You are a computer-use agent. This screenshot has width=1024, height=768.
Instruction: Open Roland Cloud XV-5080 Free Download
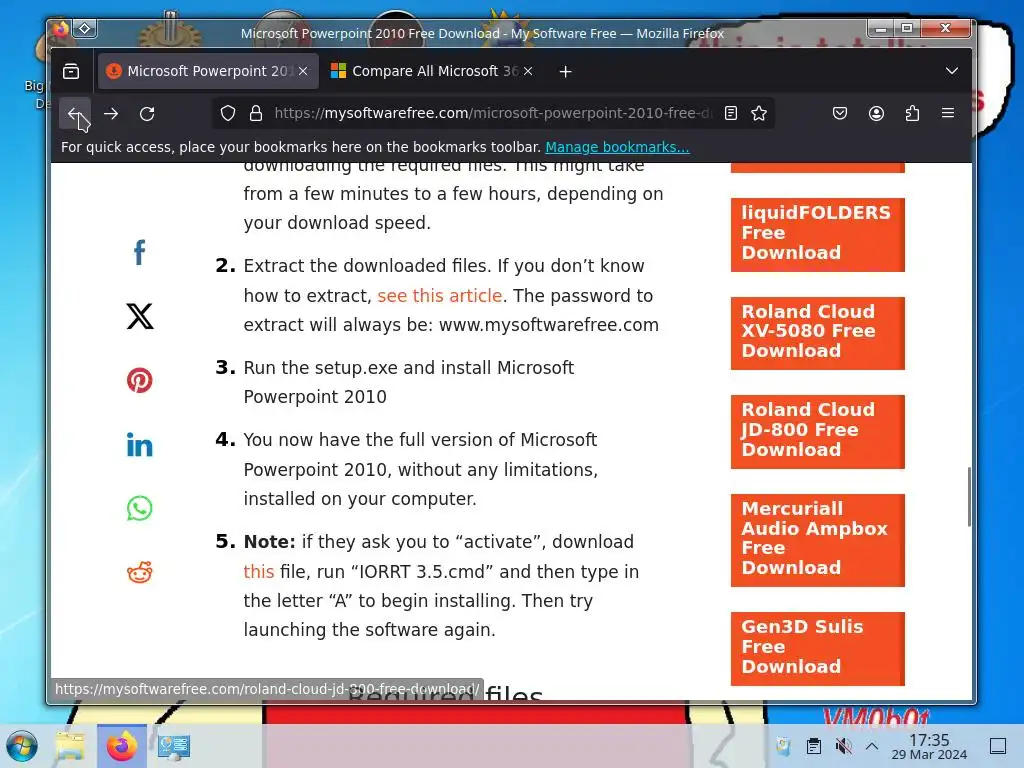point(818,334)
